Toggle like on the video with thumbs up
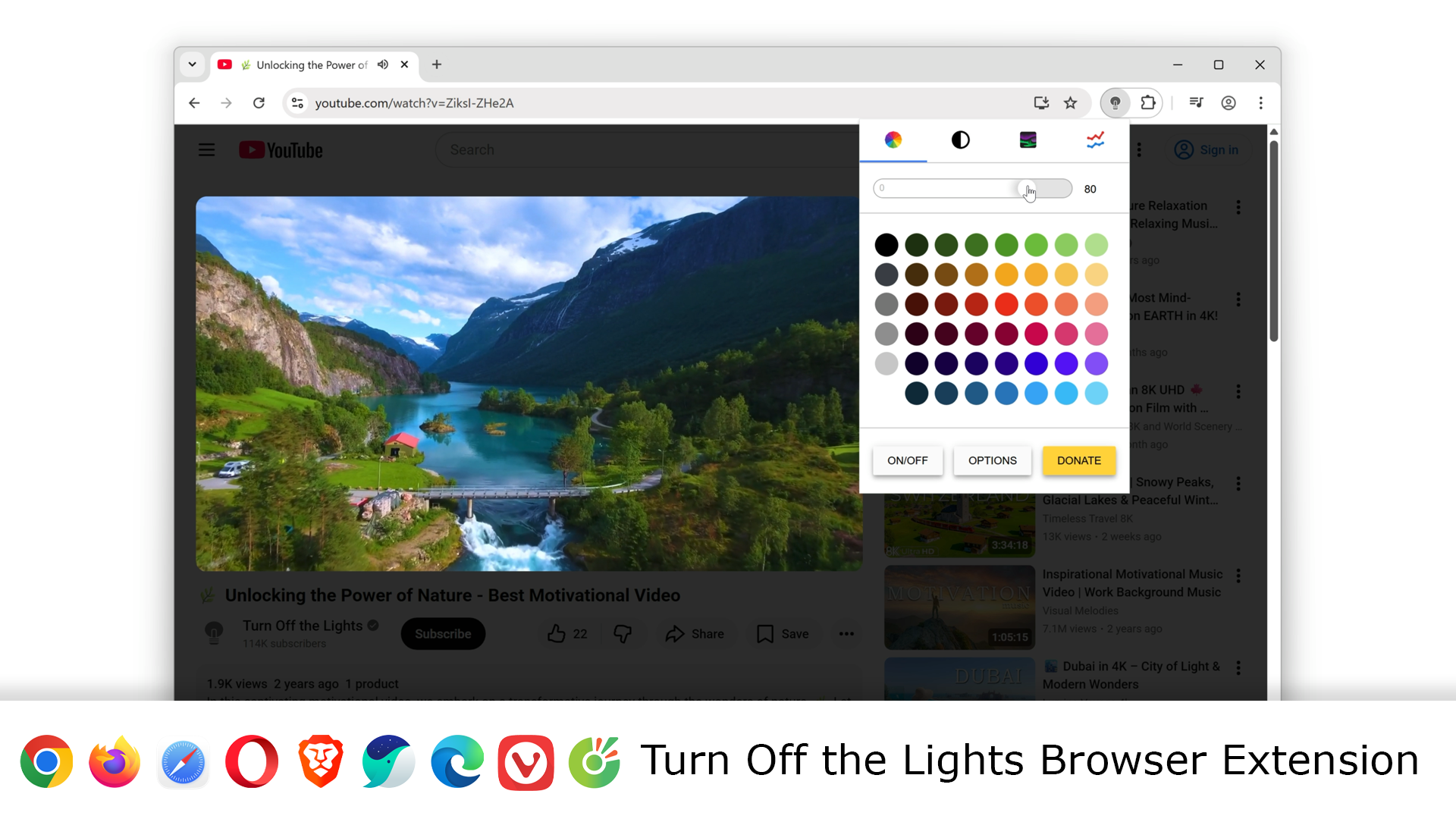The image size is (1456, 819). 557,633
